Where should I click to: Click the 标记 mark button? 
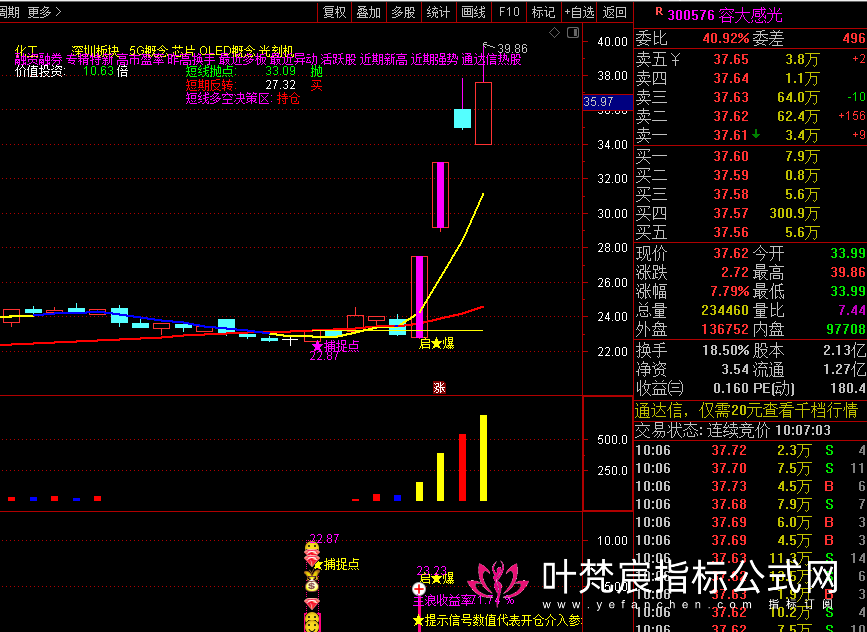pyautogui.click(x=543, y=12)
